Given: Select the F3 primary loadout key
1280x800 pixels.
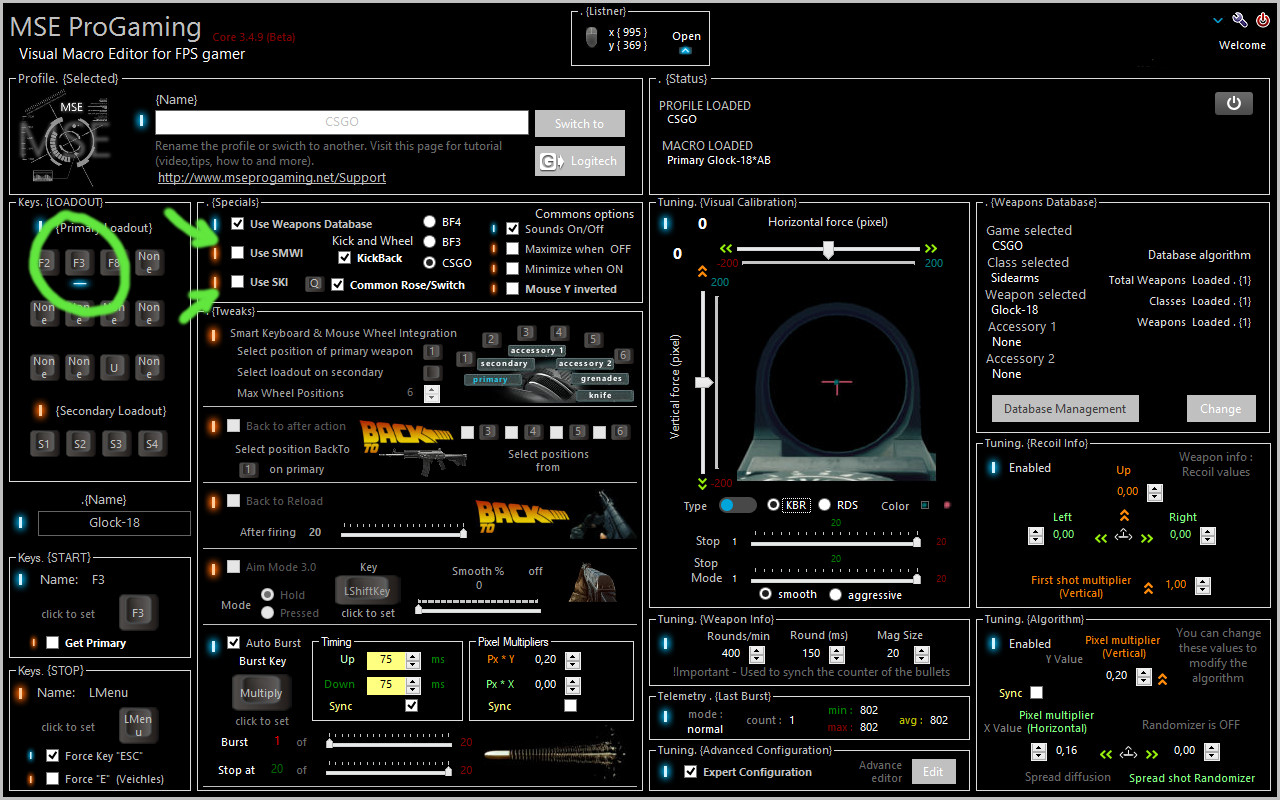Looking at the screenshot, I should pos(79,263).
